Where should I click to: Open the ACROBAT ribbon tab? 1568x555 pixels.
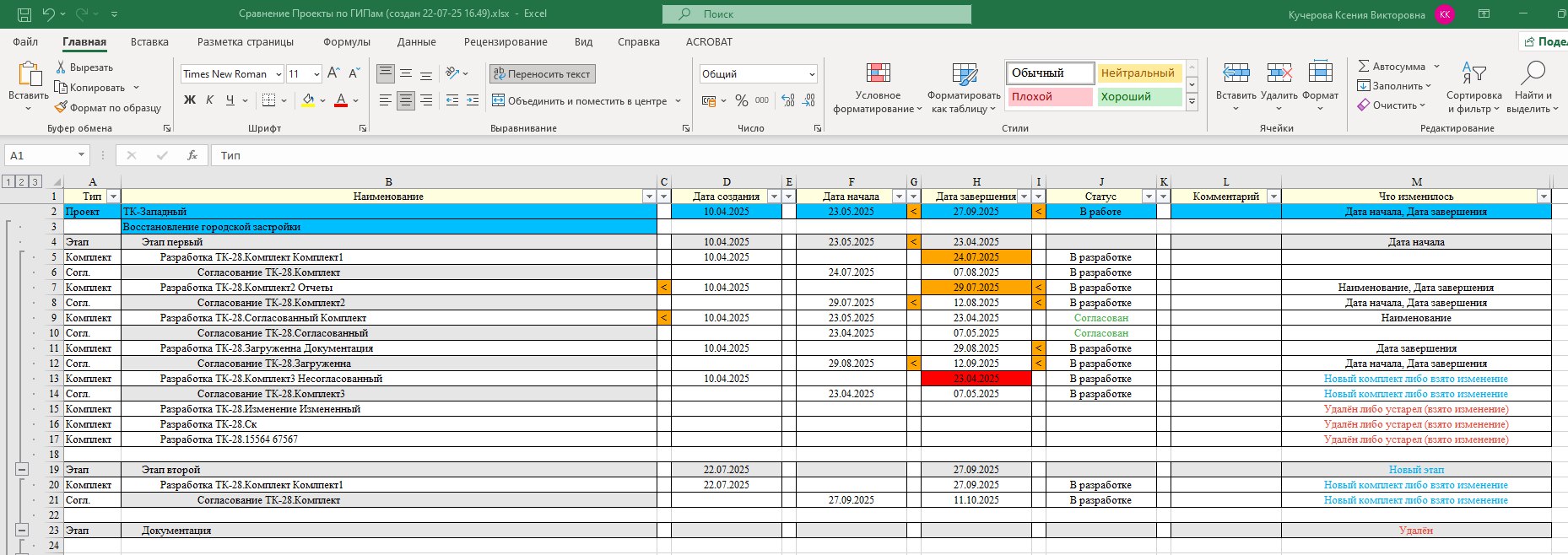pyautogui.click(x=709, y=41)
